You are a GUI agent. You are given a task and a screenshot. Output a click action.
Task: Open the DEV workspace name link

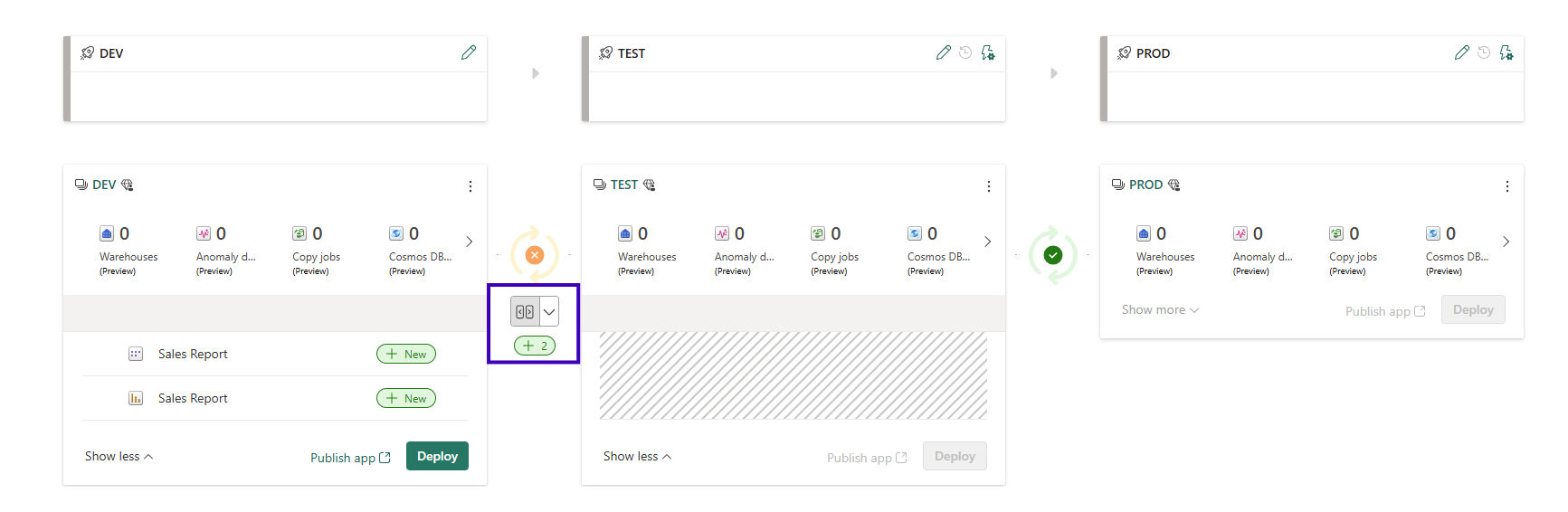coord(104,185)
